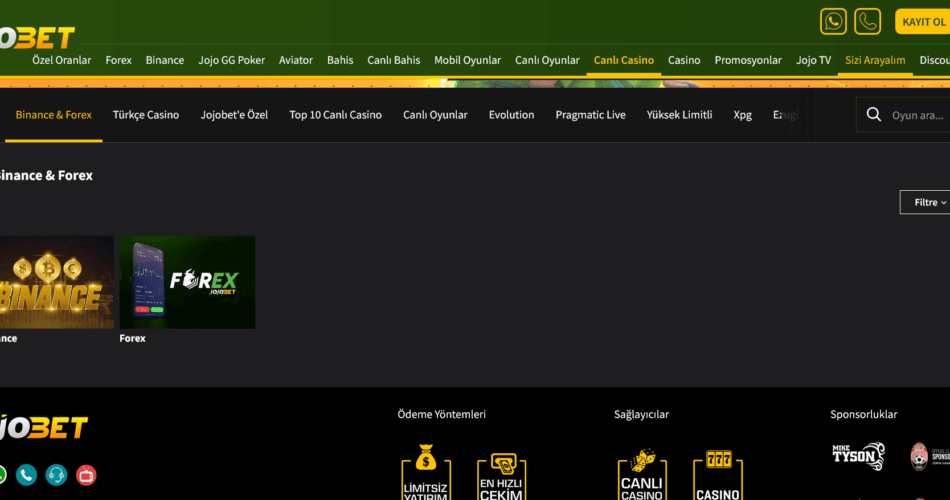Select the Canlı Casino dice icon
This screenshot has height=500, width=950.
642,475
